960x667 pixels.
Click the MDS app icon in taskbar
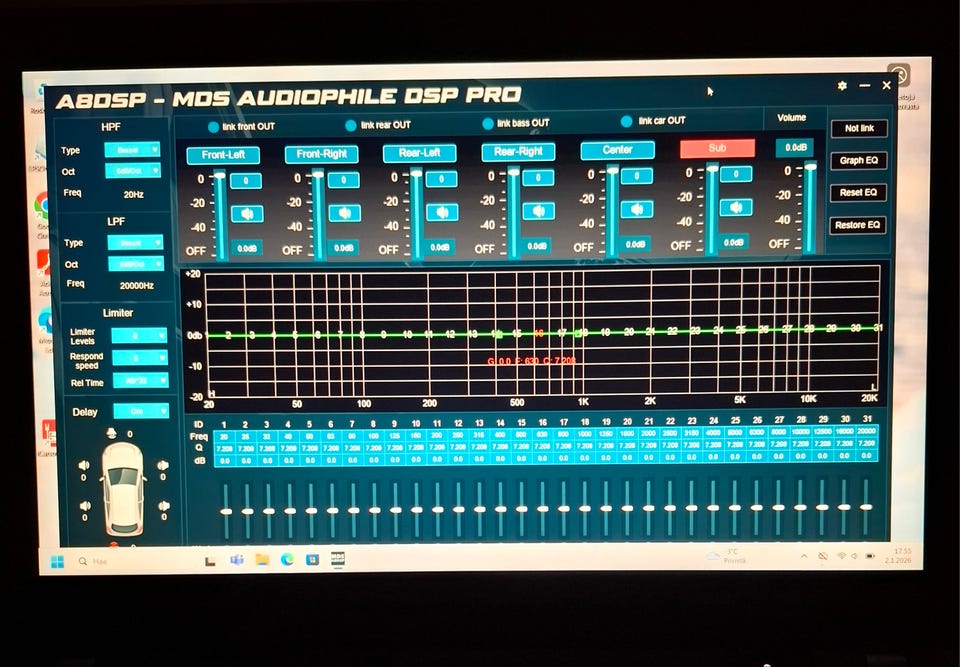[x=337, y=559]
